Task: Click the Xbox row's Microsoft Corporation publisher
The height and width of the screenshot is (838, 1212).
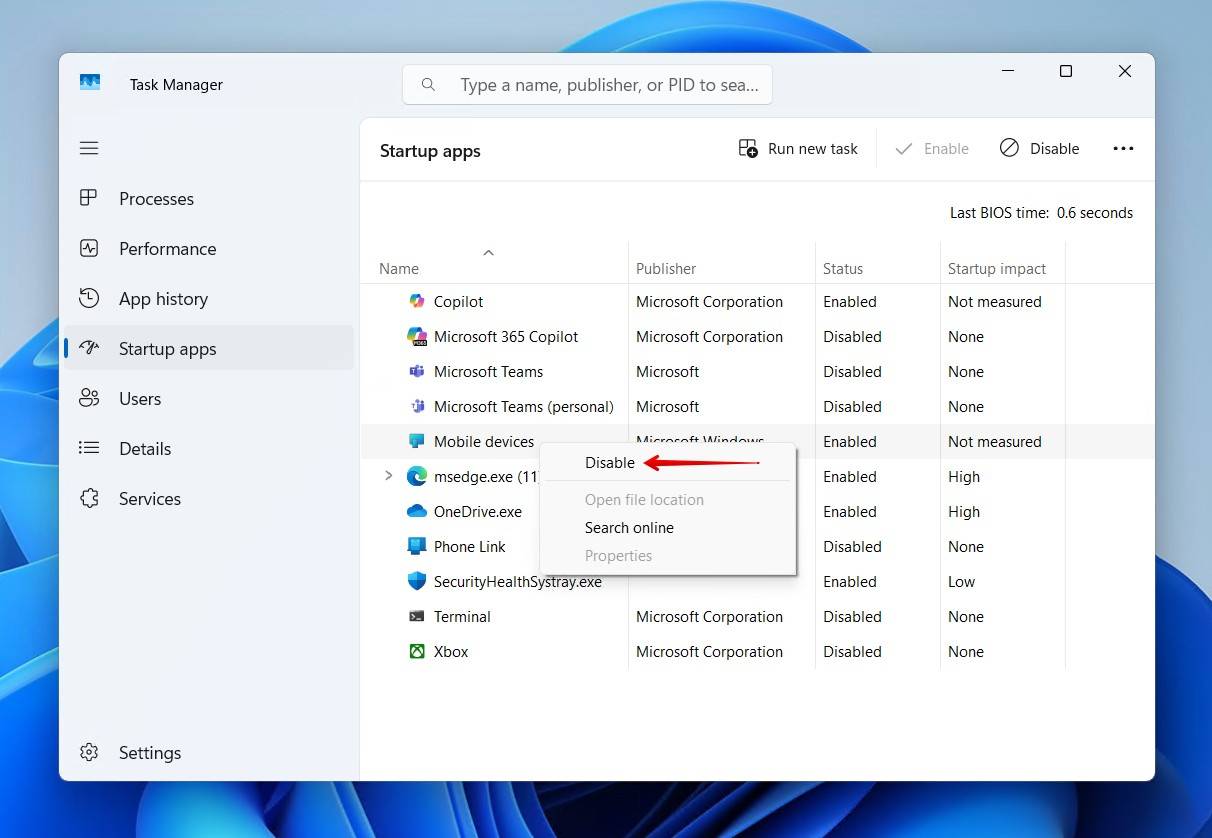Action: pos(709,651)
